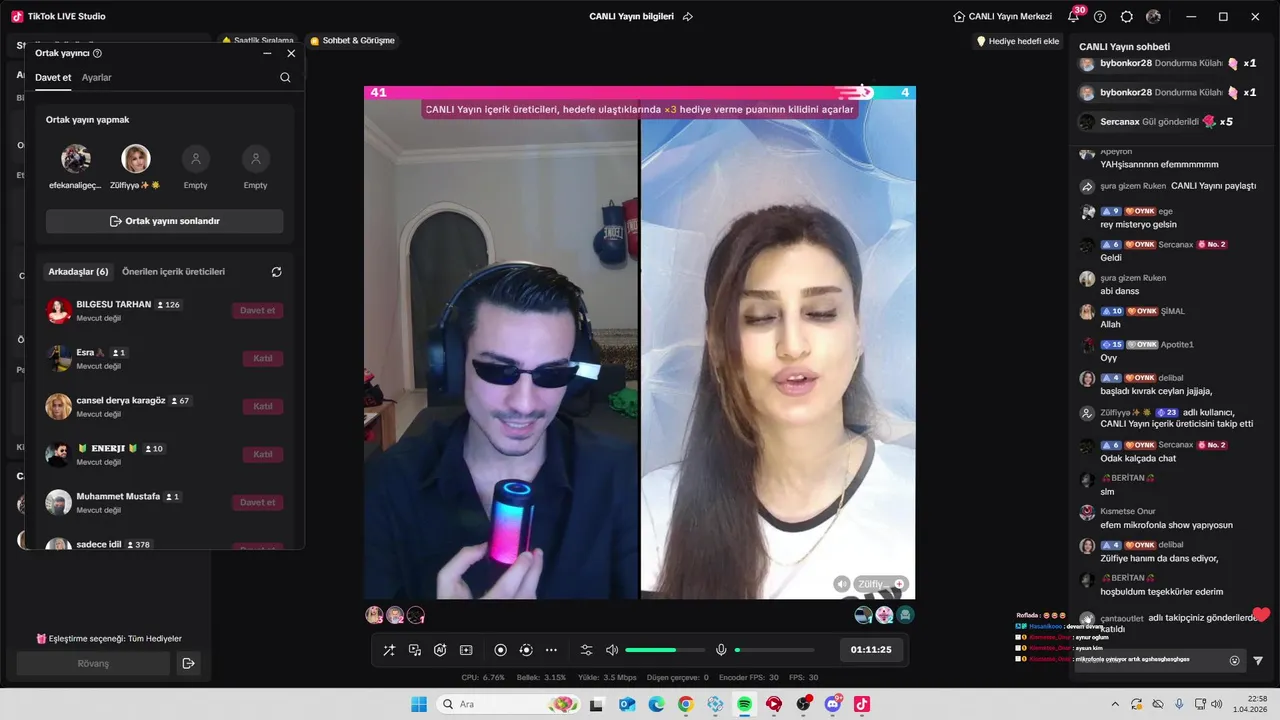
Task: Click the Rövanş button
Action: click(93, 663)
